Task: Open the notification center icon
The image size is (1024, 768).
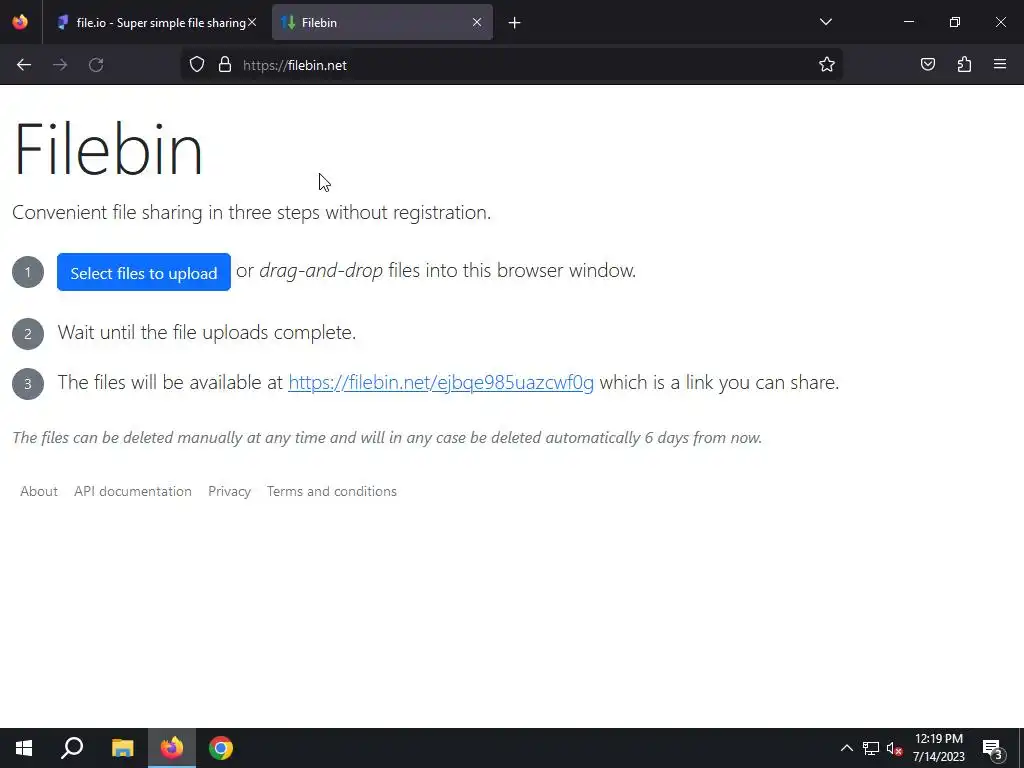Action: point(992,748)
